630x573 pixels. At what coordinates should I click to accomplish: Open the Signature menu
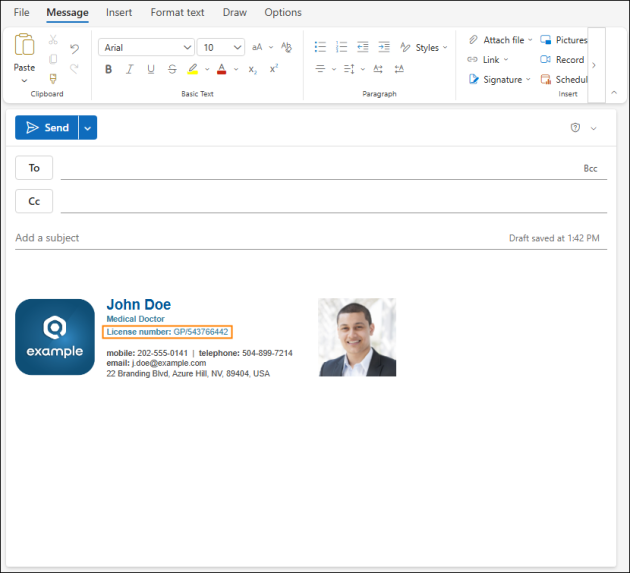tap(499, 79)
